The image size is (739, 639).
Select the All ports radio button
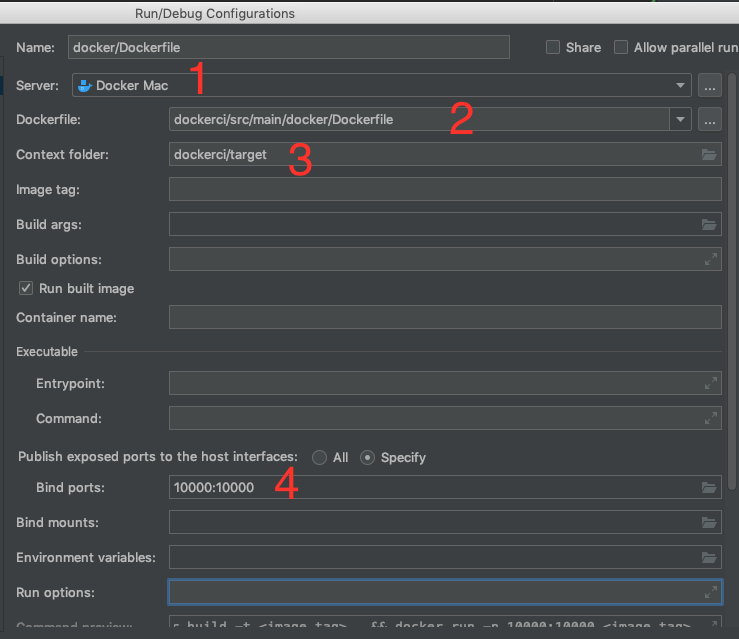point(320,457)
